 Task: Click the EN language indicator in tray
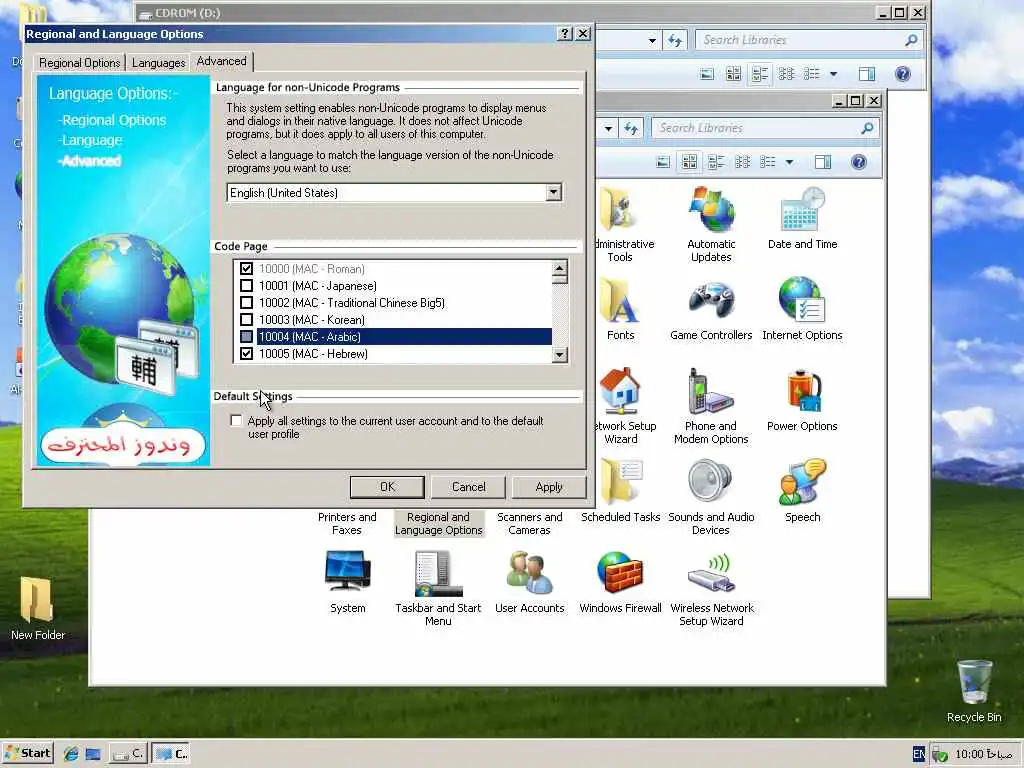918,754
